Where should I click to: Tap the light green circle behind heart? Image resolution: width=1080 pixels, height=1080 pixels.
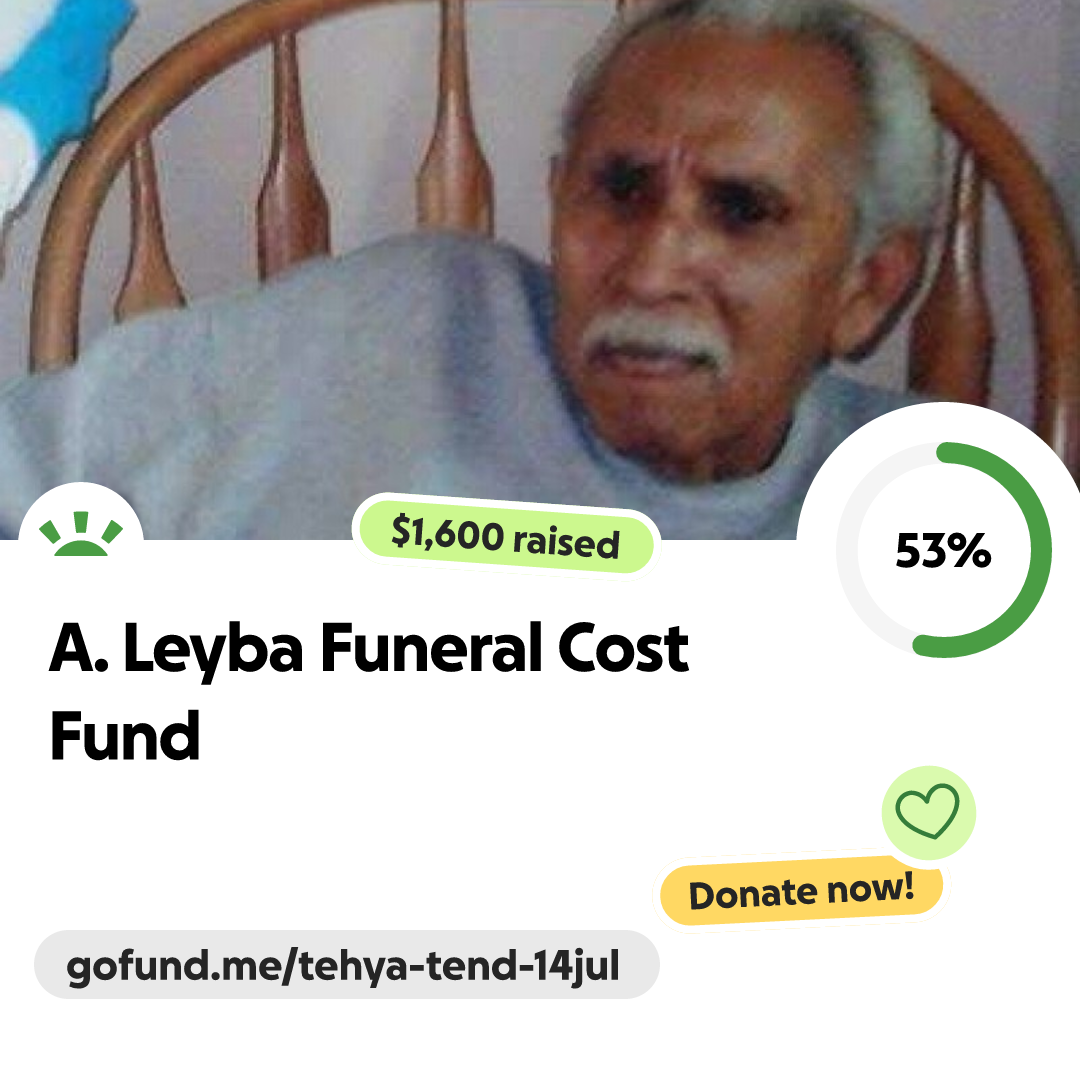pyautogui.click(x=928, y=813)
